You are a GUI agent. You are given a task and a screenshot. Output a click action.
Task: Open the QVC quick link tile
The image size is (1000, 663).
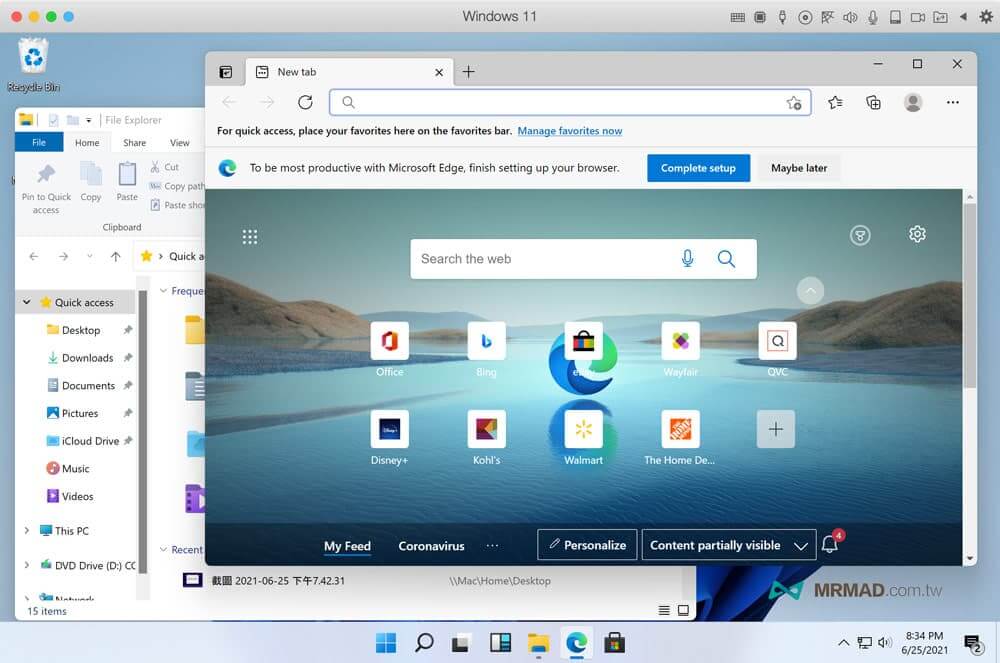tap(777, 341)
